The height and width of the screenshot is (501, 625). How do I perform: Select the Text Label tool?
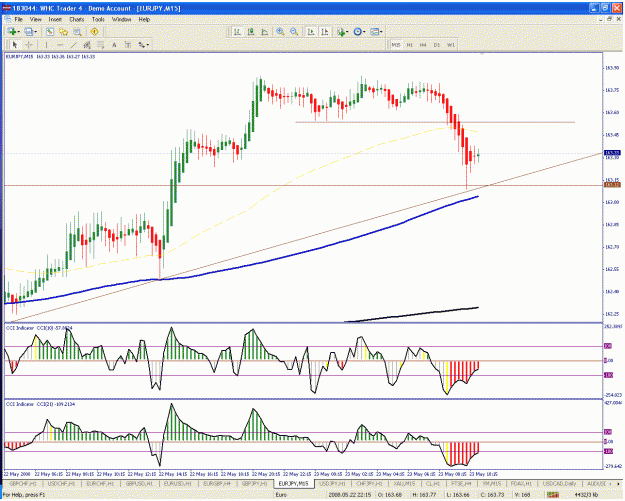point(128,45)
